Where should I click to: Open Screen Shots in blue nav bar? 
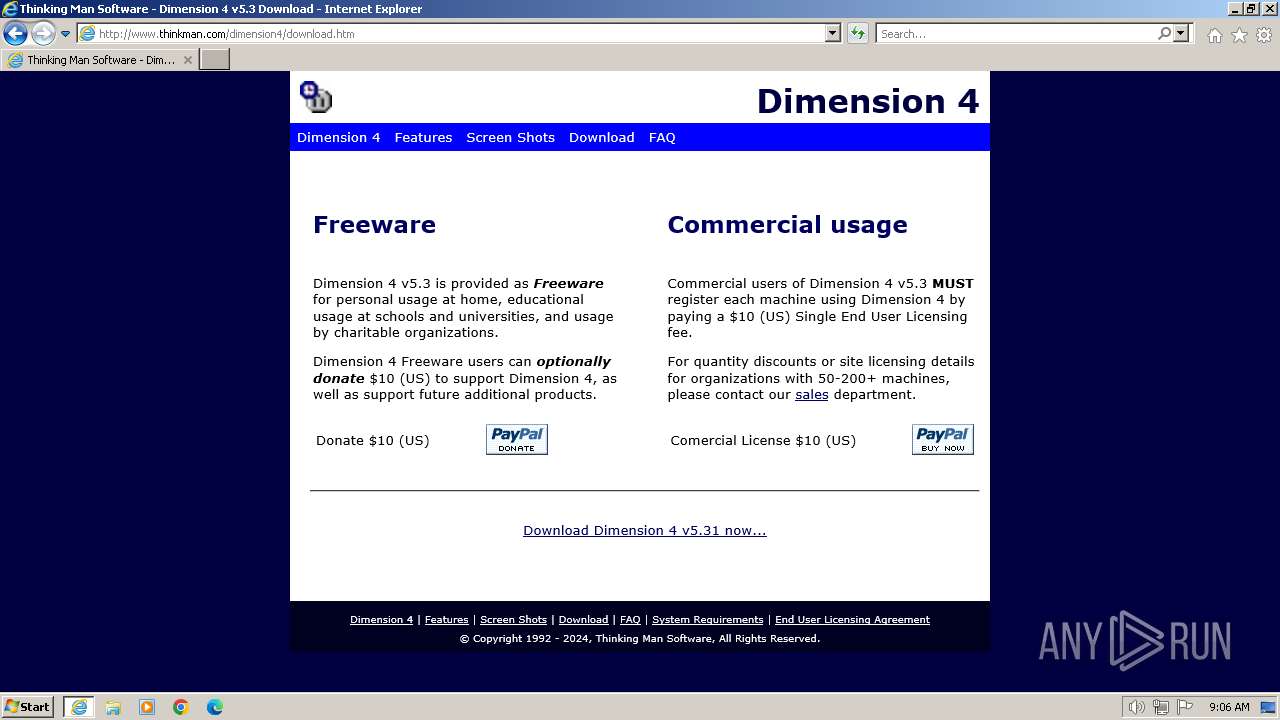(x=510, y=137)
